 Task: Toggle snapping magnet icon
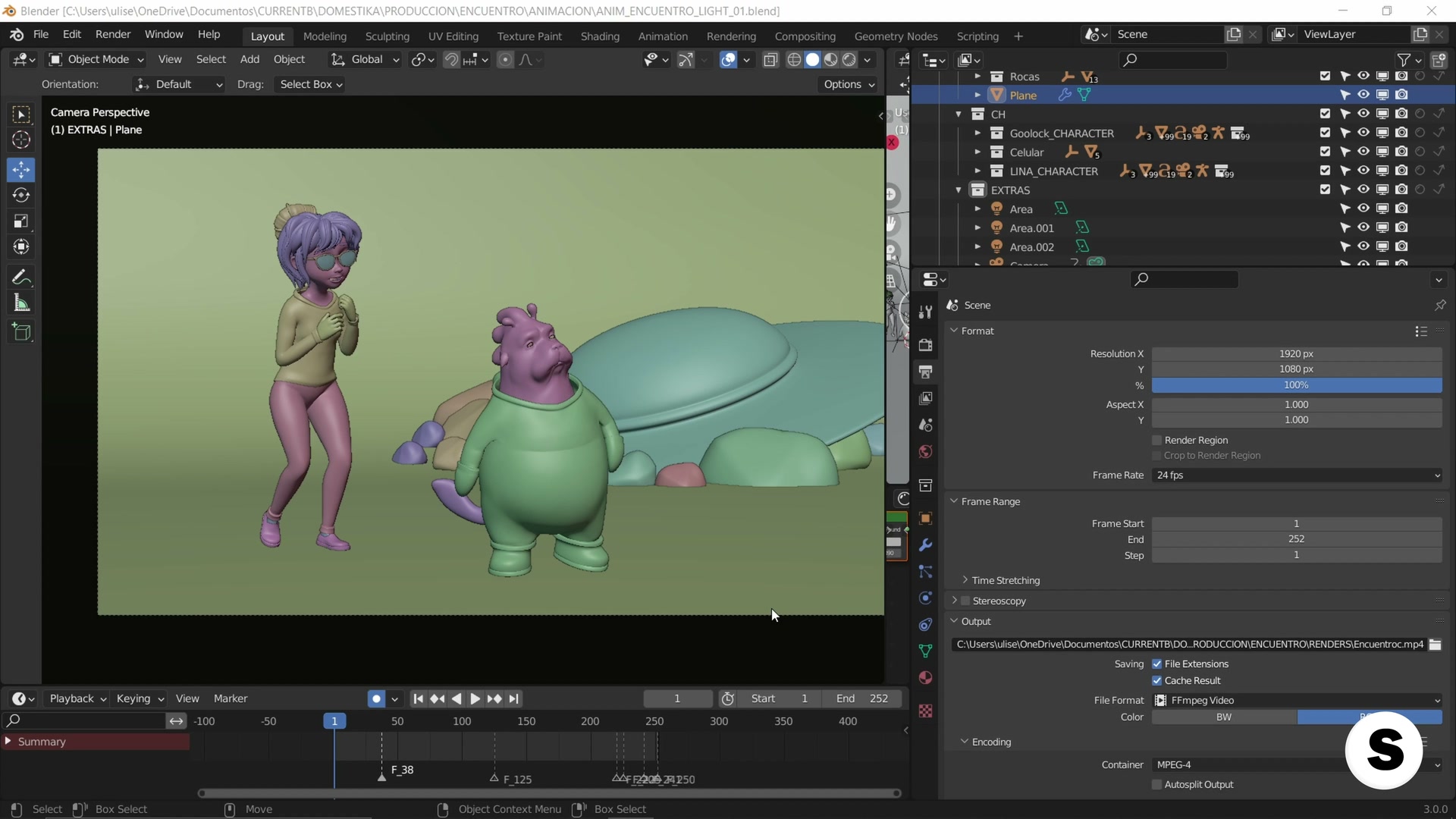(451, 59)
